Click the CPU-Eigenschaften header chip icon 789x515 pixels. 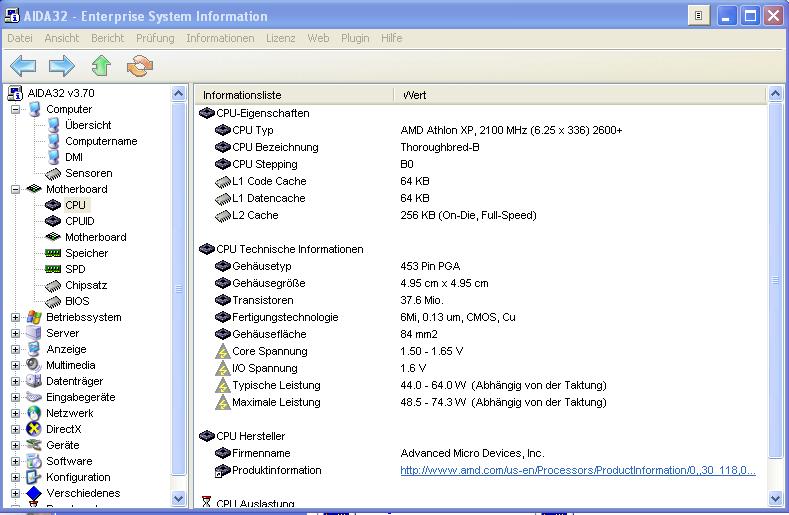point(207,113)
